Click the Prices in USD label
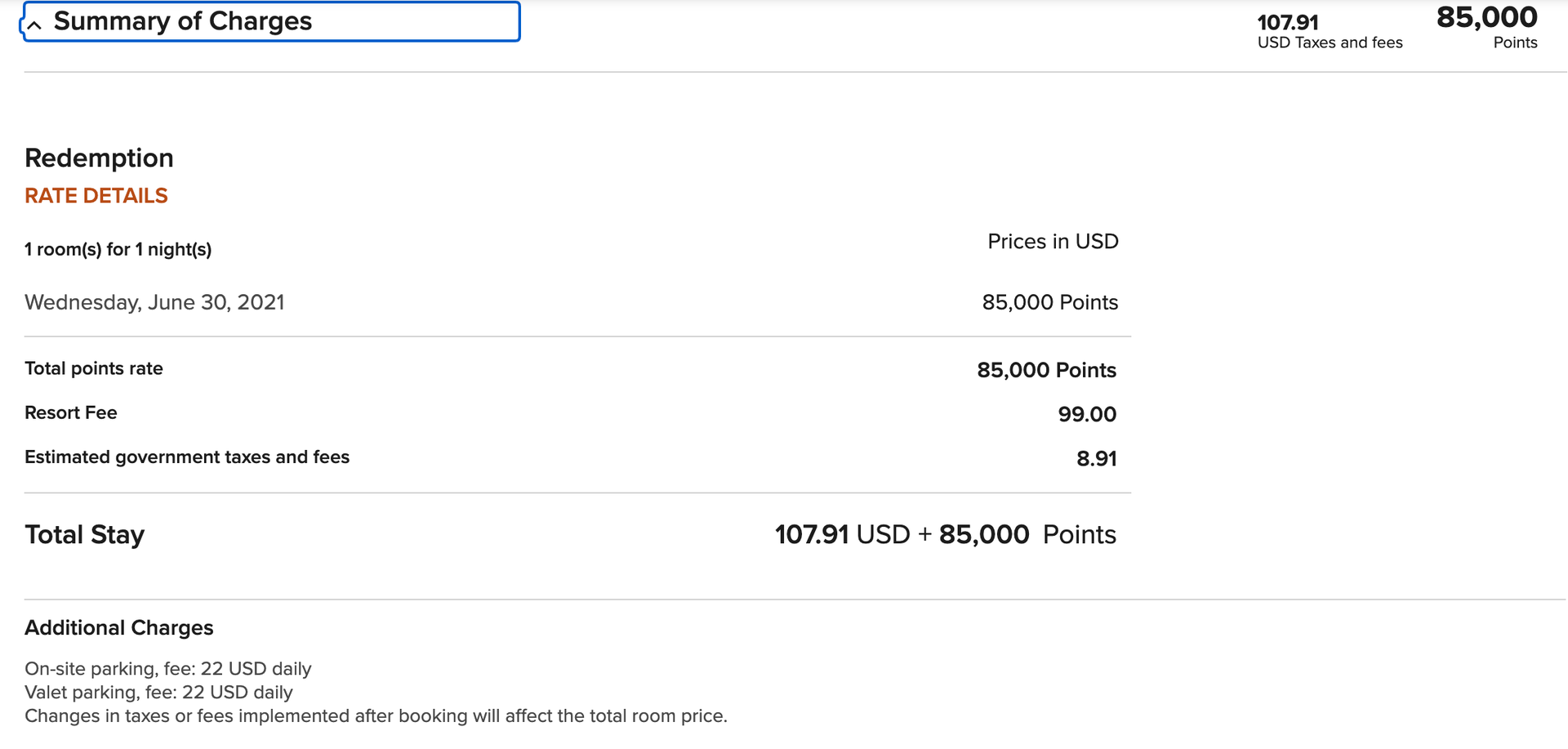 (1053, 241)
